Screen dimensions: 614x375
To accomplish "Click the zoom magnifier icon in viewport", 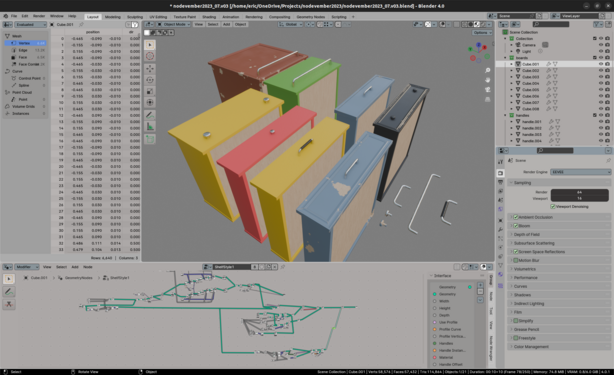I will pyautogui.click(x=488, y=70).
